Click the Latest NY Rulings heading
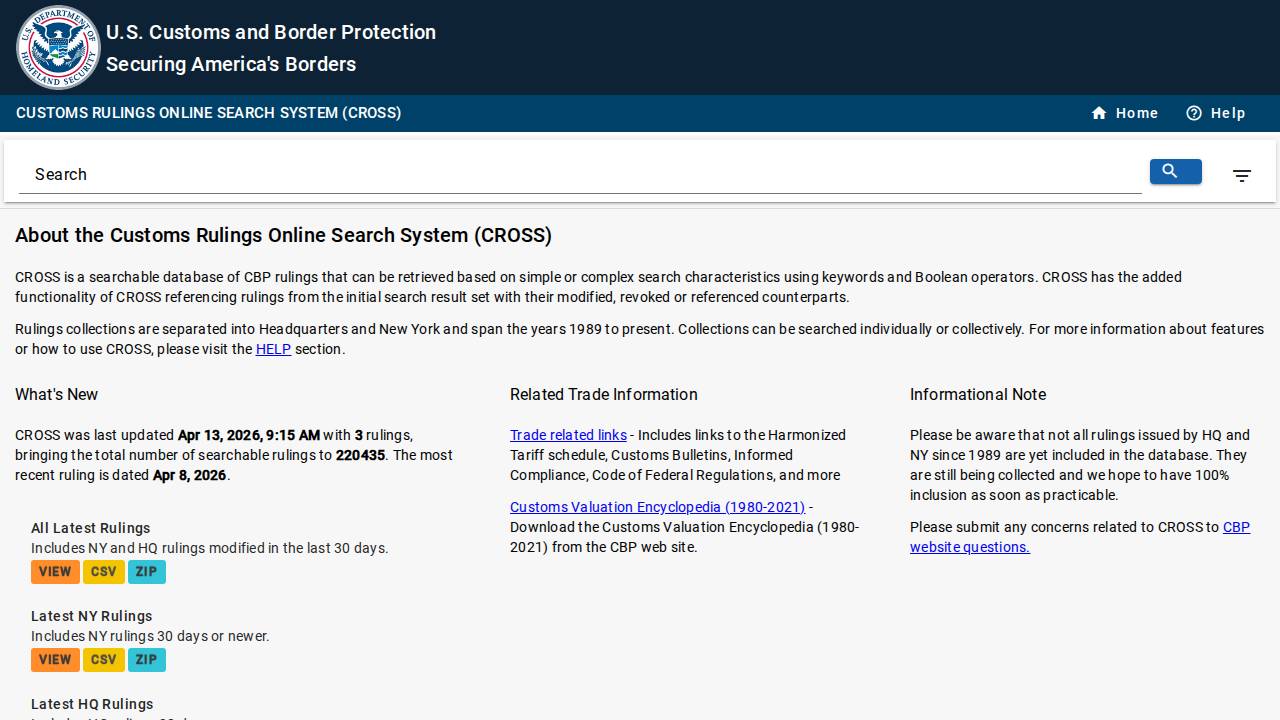The image size is (1280, 720). click(x=91, y=616)
